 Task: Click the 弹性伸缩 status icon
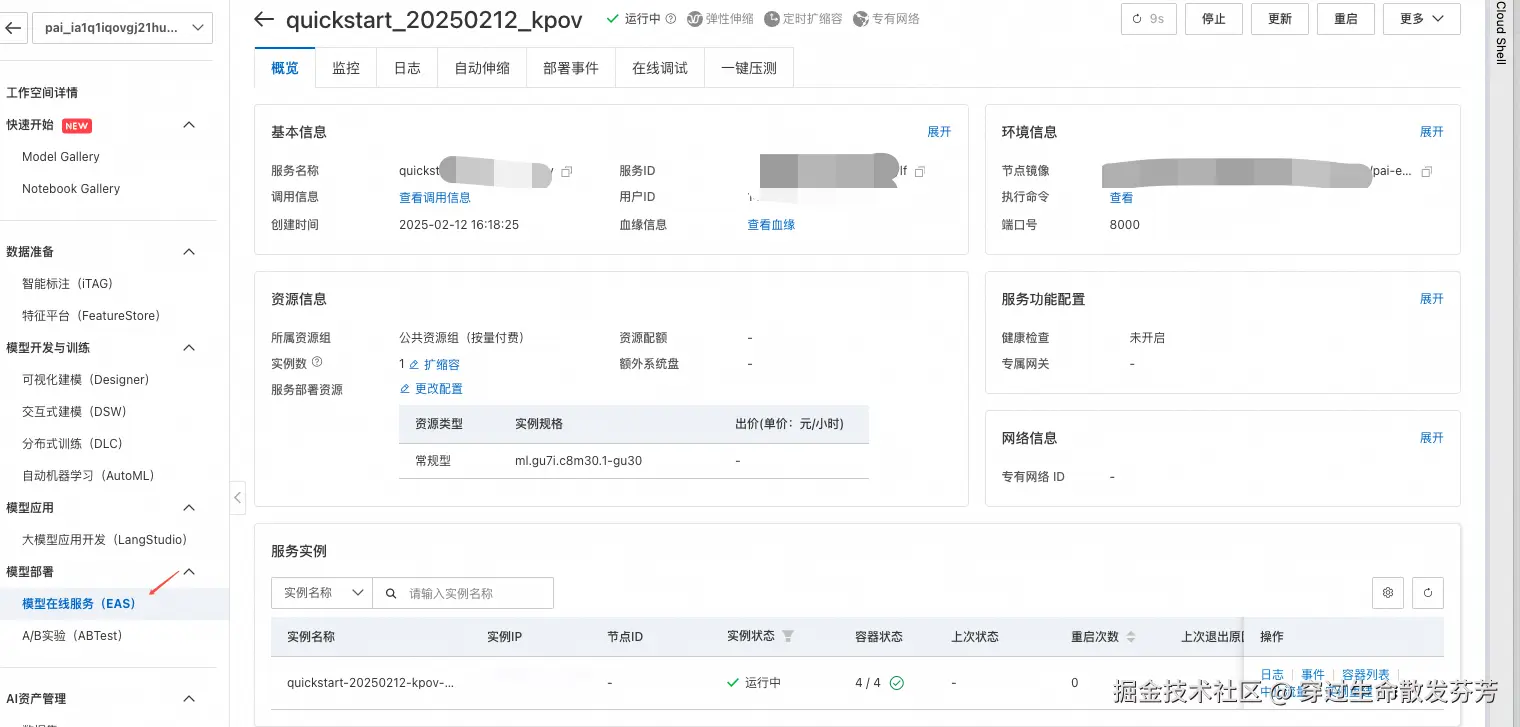694,19
